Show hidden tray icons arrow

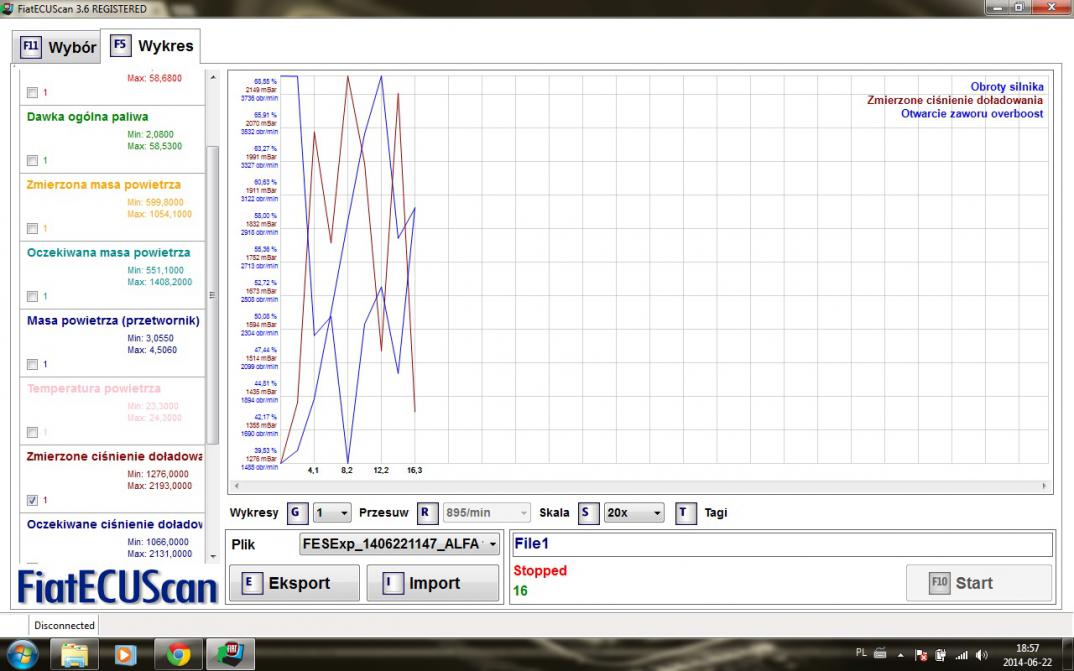900,655
